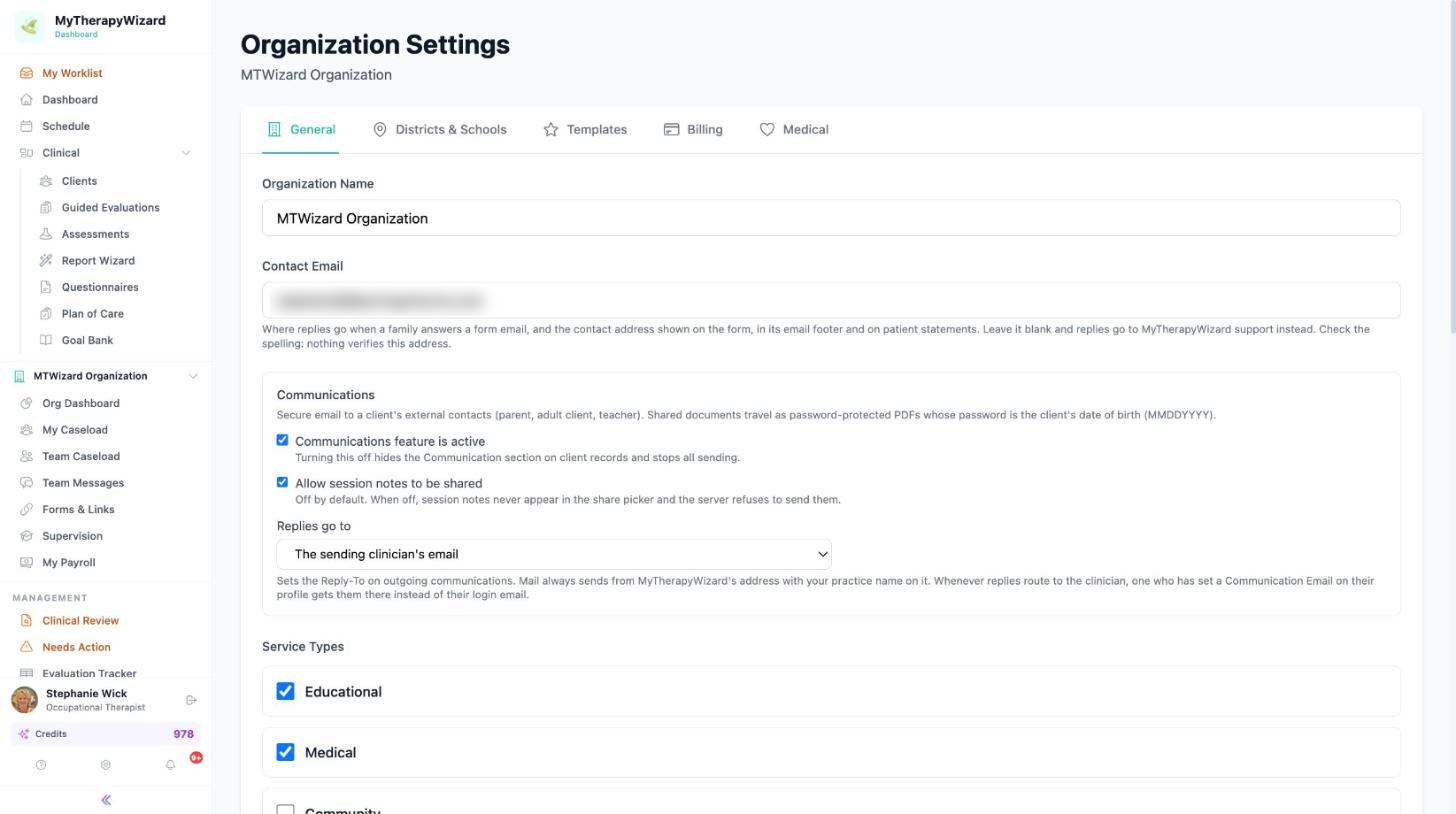
Task: Click Stephanie Wick's profile photo
Action: point(25,700)
